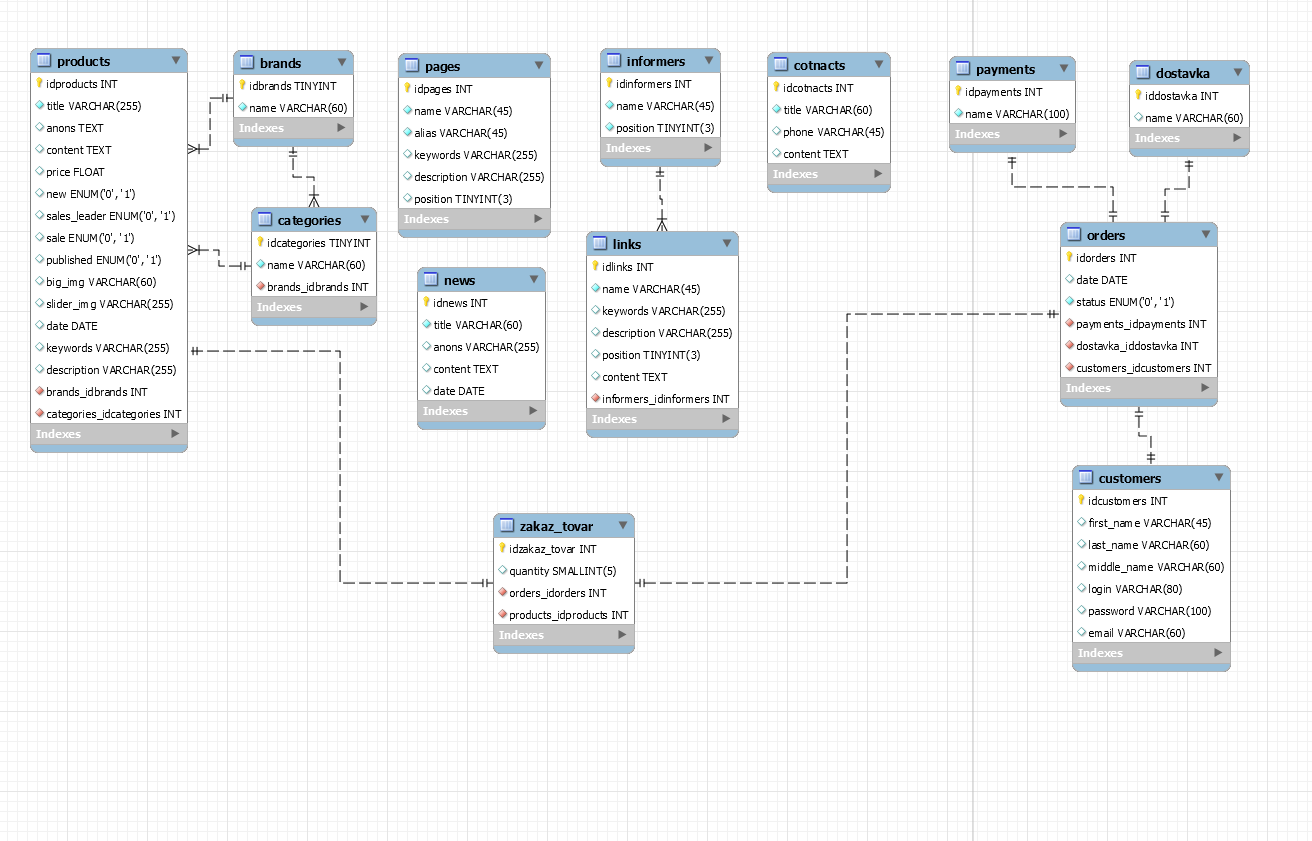Click the brands table icon
1312x841 pixels.
tap(247, 63)
